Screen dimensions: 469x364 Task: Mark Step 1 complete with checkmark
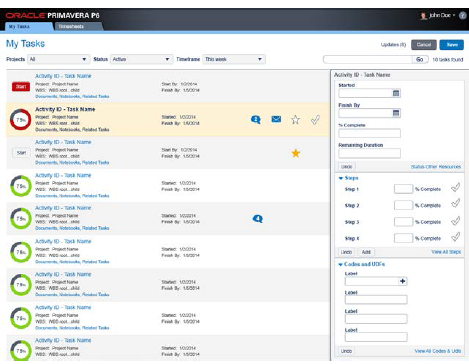(x=456, y=188)
